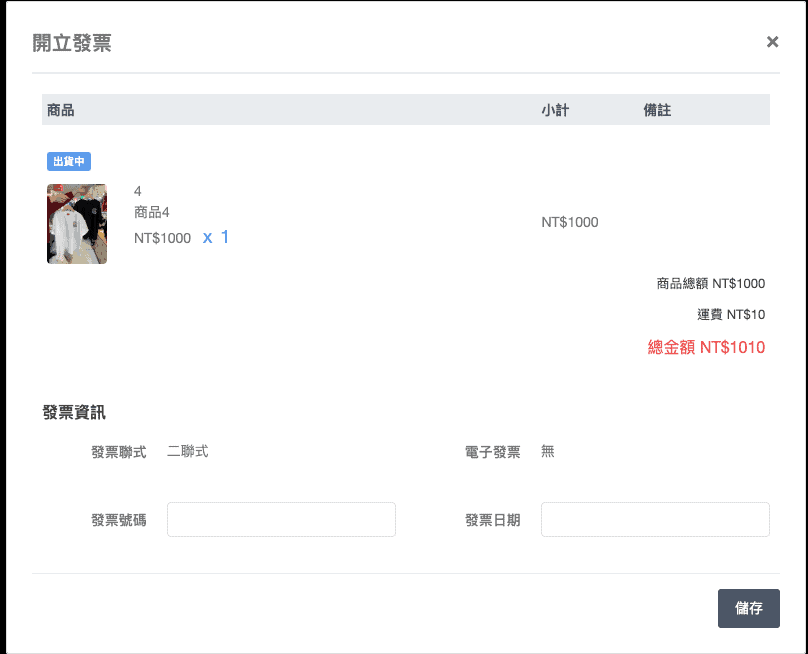The width and height of the screenshot is (808, 654).
Task: Click the 開立發票 dialog title
Action: point(72,43)
